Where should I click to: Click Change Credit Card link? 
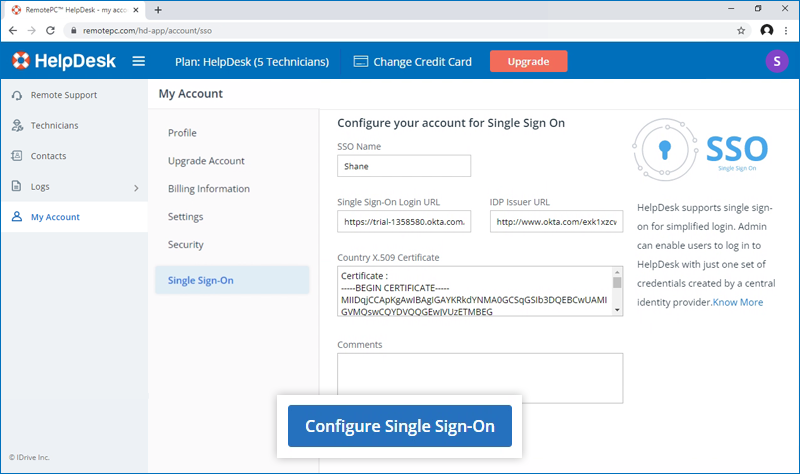tap(413, 62)
